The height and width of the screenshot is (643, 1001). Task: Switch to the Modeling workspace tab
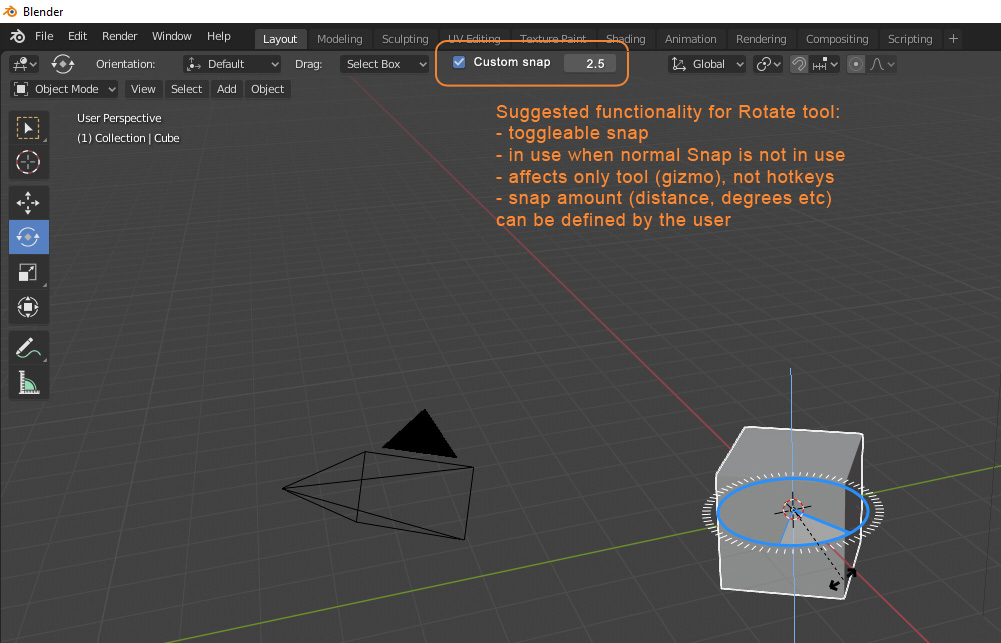340,39
